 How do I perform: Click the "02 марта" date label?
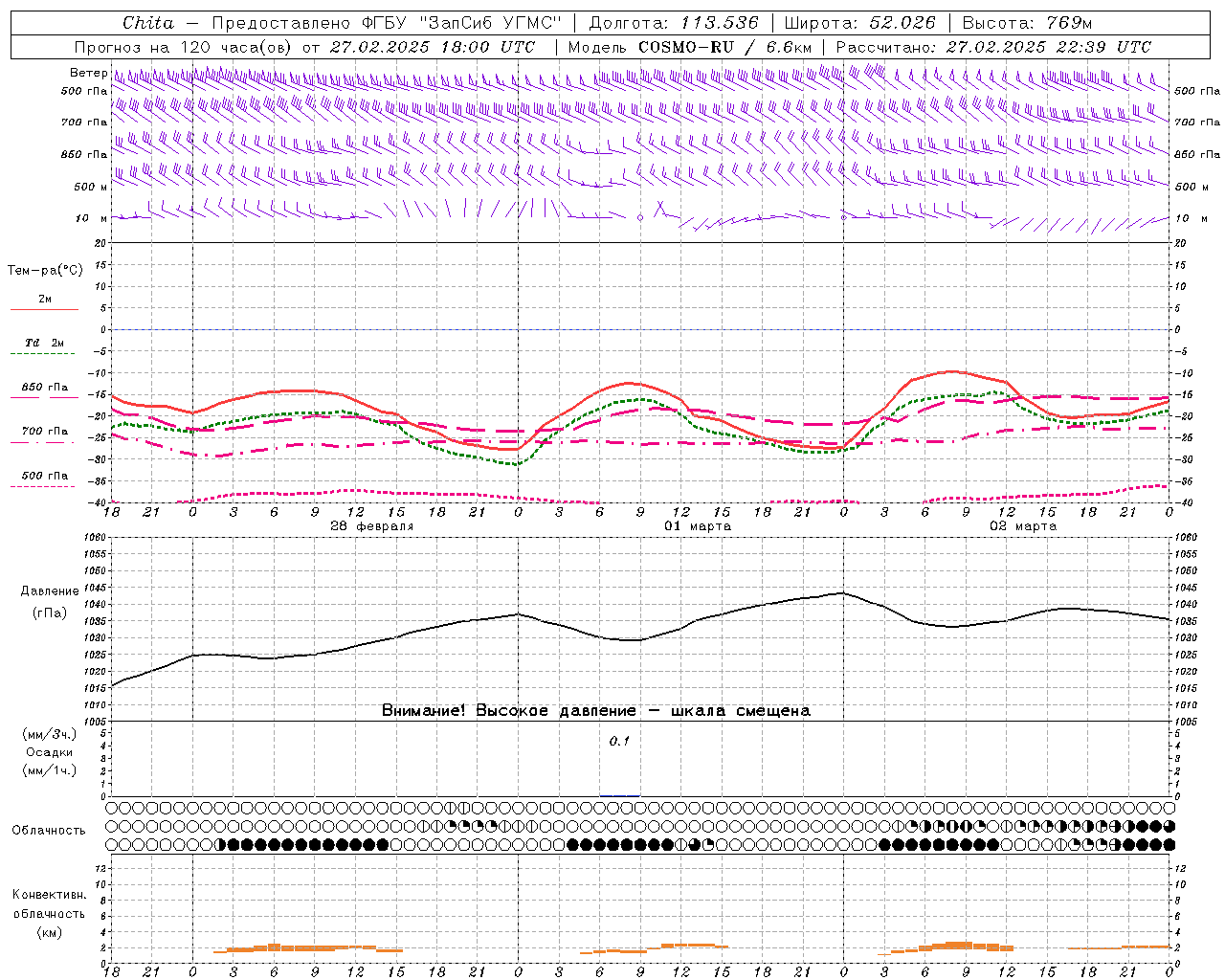(1023, 526)
